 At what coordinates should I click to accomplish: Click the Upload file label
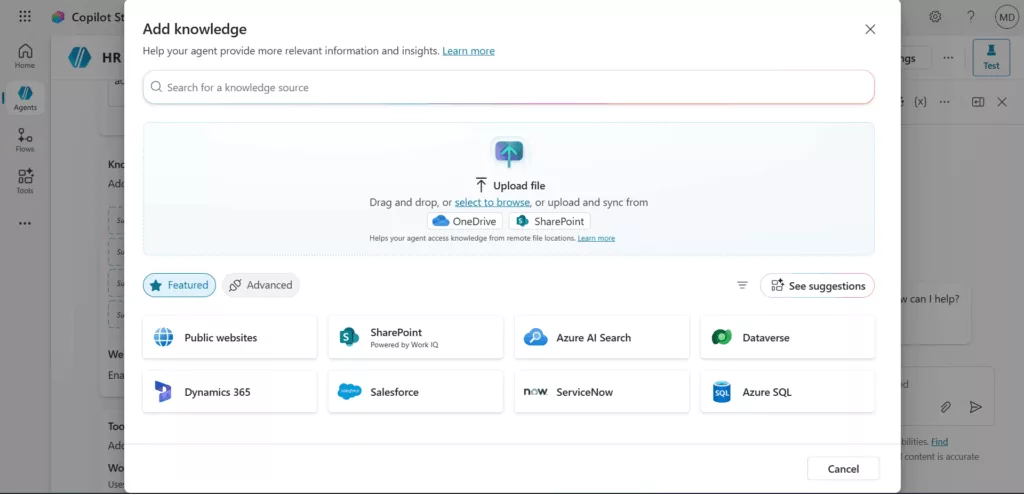pyautogui.click(x=519, y=186)
